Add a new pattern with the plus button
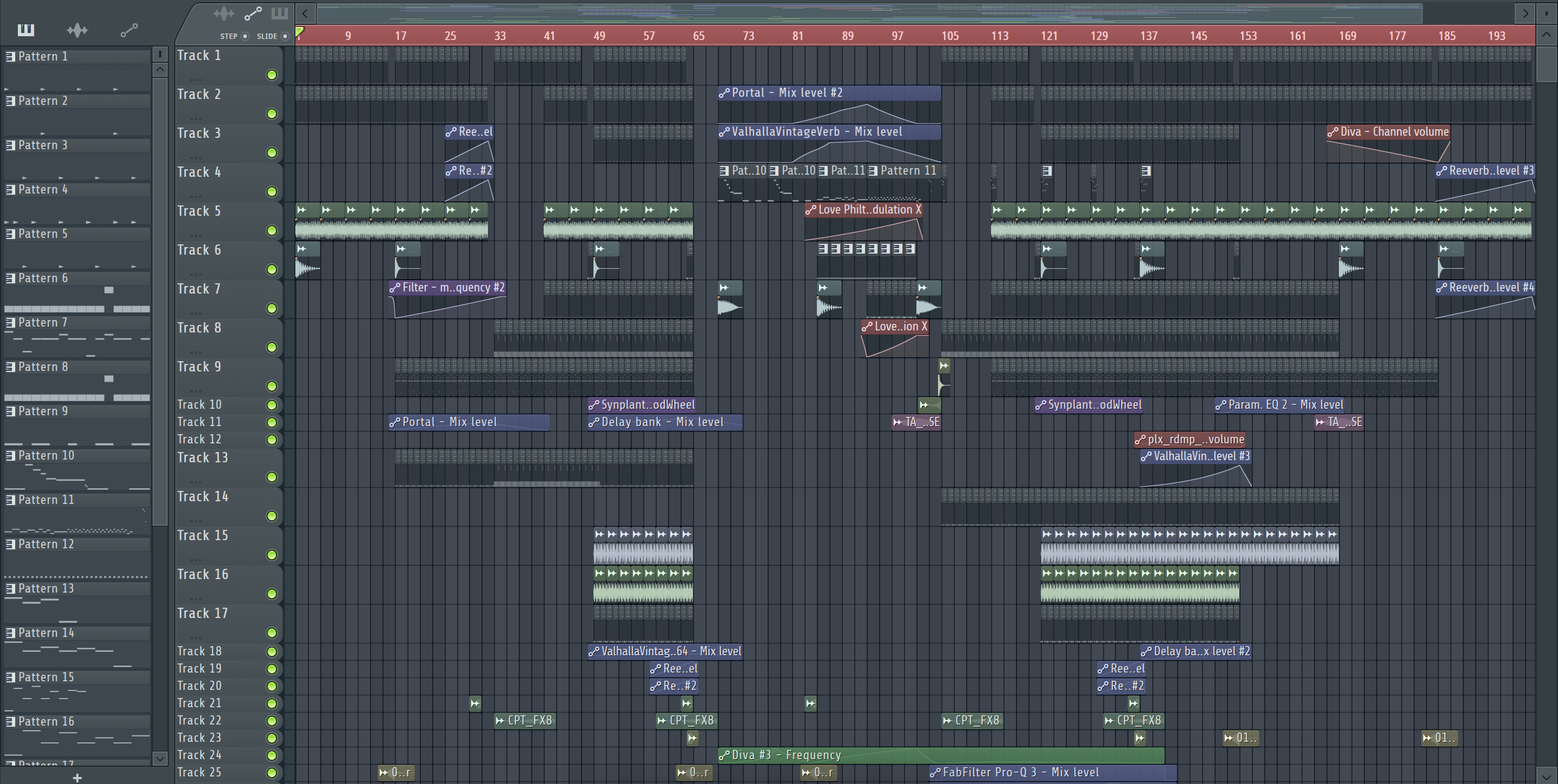The image size is (1558, 784). pyautogui.click(x=77, y=778)
